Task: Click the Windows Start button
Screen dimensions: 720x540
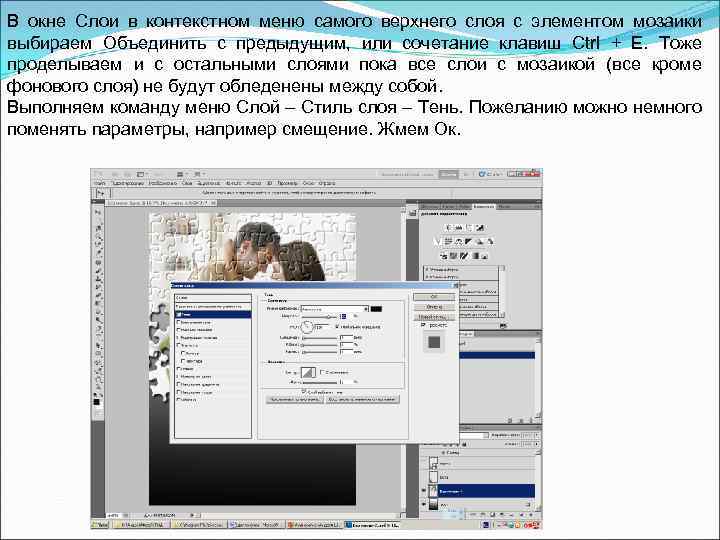Action: pyautogui.click(x=100, y=524)
